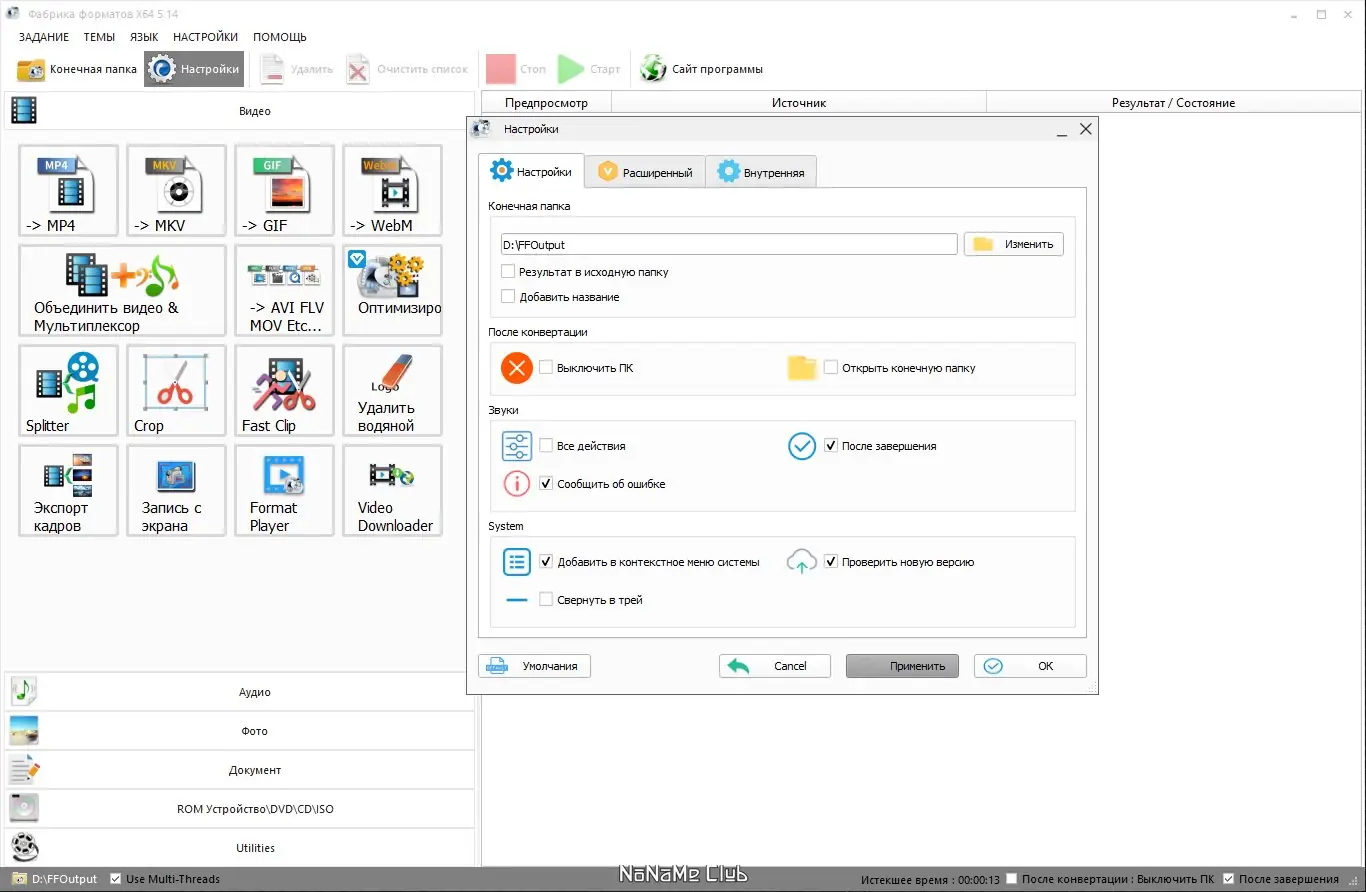Screen dimensions: 1366x892
Task: Collapse the Видео category header
Action: pyautogui.click(x=240, y=111)
